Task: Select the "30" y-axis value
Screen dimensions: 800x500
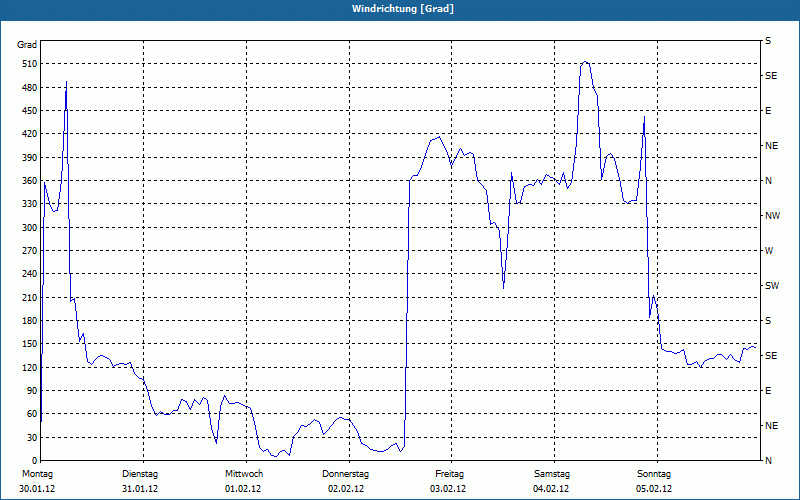Action: click(x=32, y=438)
